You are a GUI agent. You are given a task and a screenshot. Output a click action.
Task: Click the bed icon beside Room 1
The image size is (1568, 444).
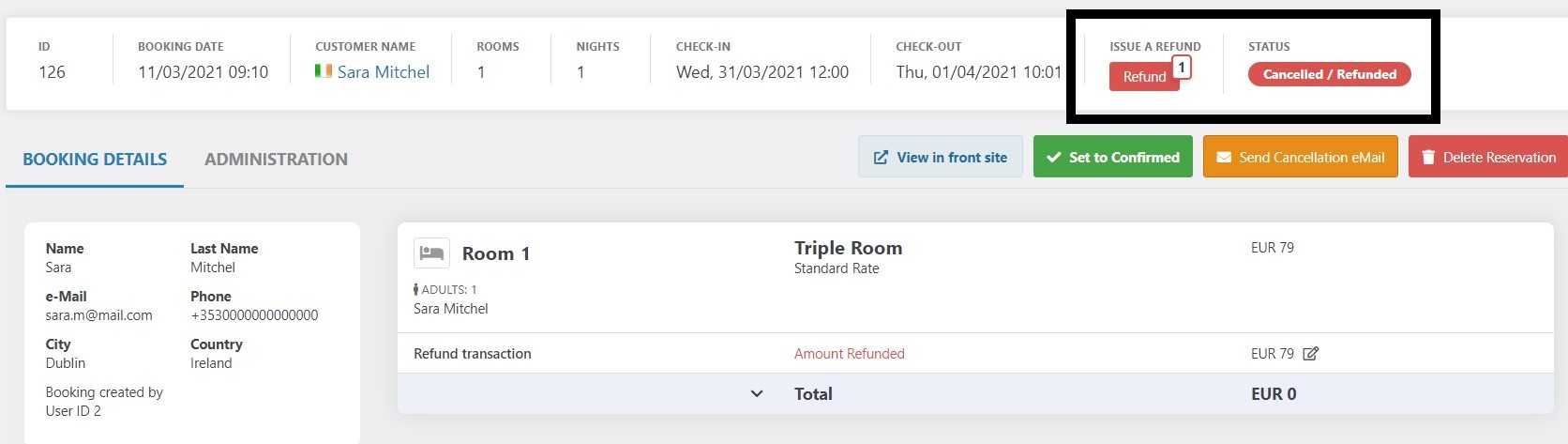point(431,253)
